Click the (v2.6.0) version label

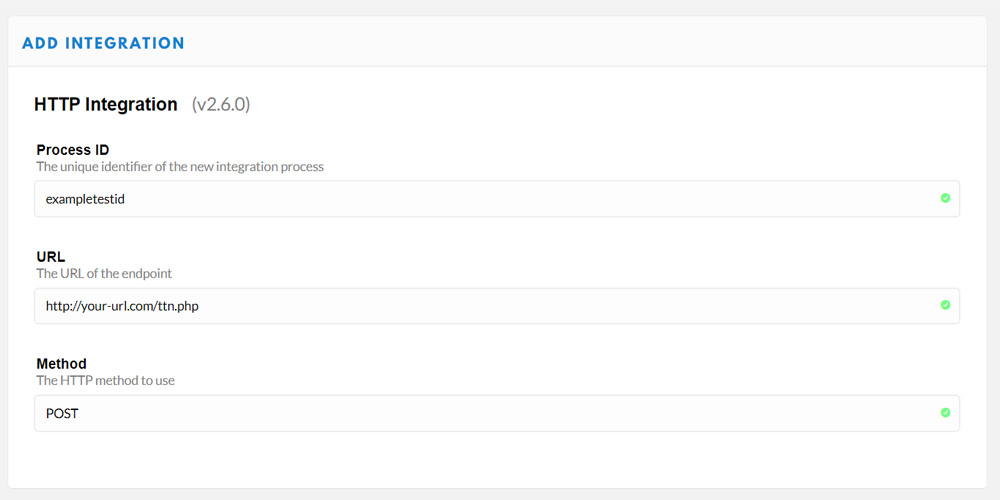click(x=221, y=105)
